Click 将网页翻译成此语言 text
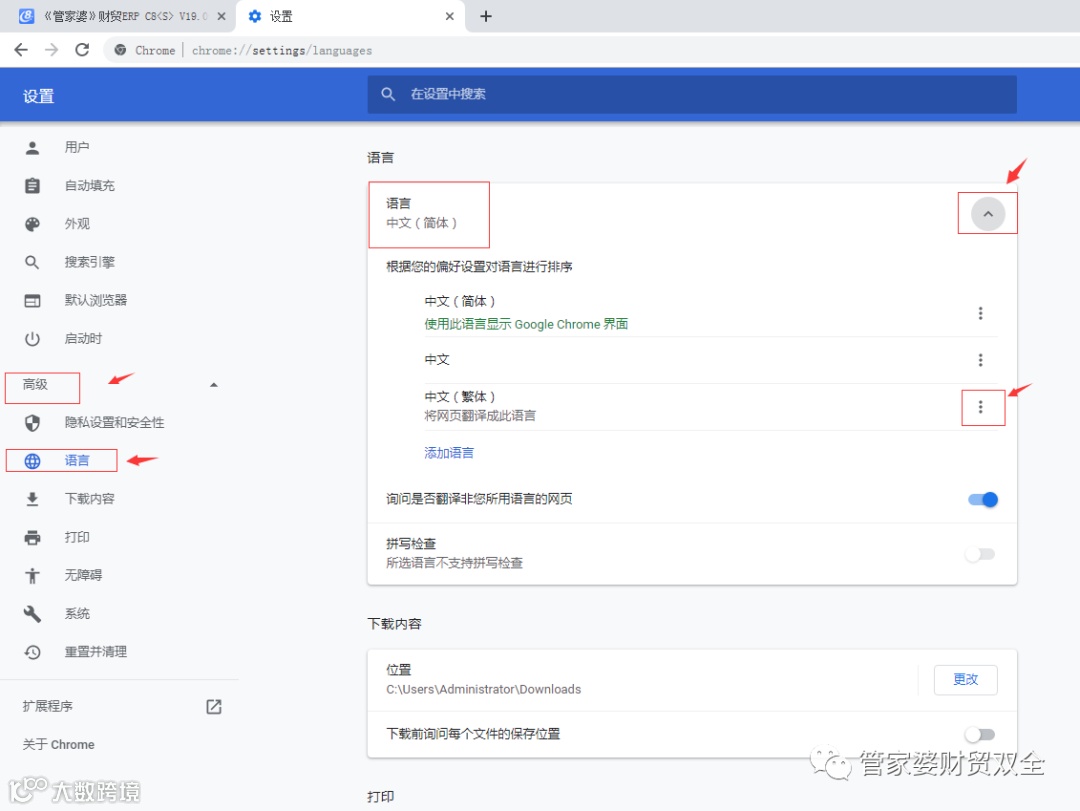This screenshot has height=811, width=1080. (x=480, y=415)
